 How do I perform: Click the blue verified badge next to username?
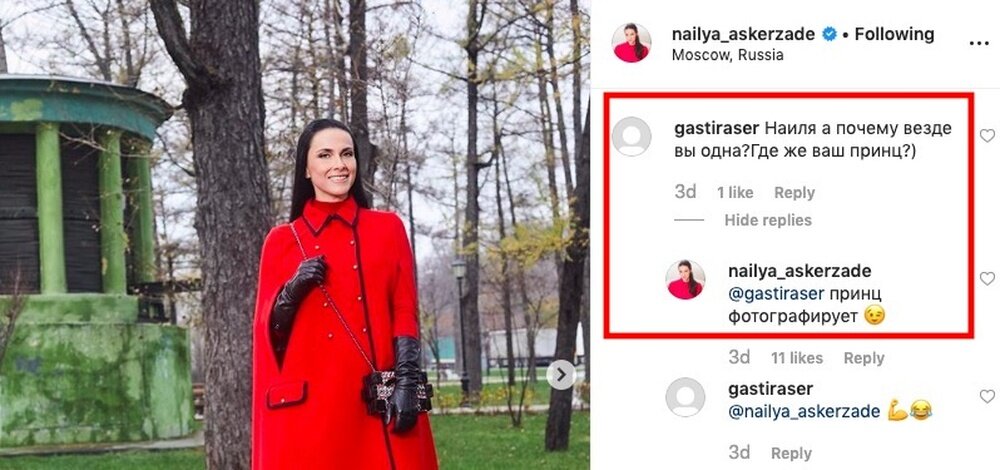pos(829,34)
